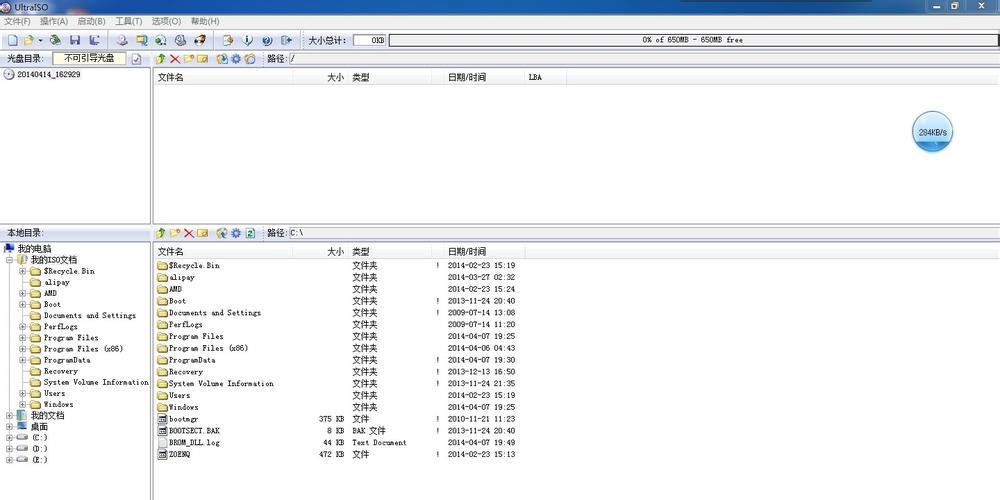Screen dimensions: 1000x500
Task: Click boot info icon beside 不可引导光盘
Action: pyautogui.click(x=136, y=59)
